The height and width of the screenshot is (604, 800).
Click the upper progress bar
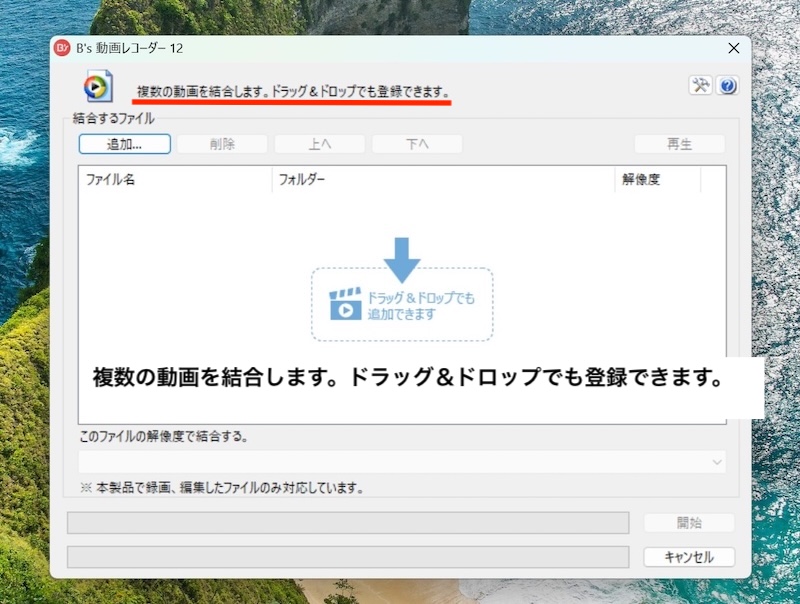point(348,523)
